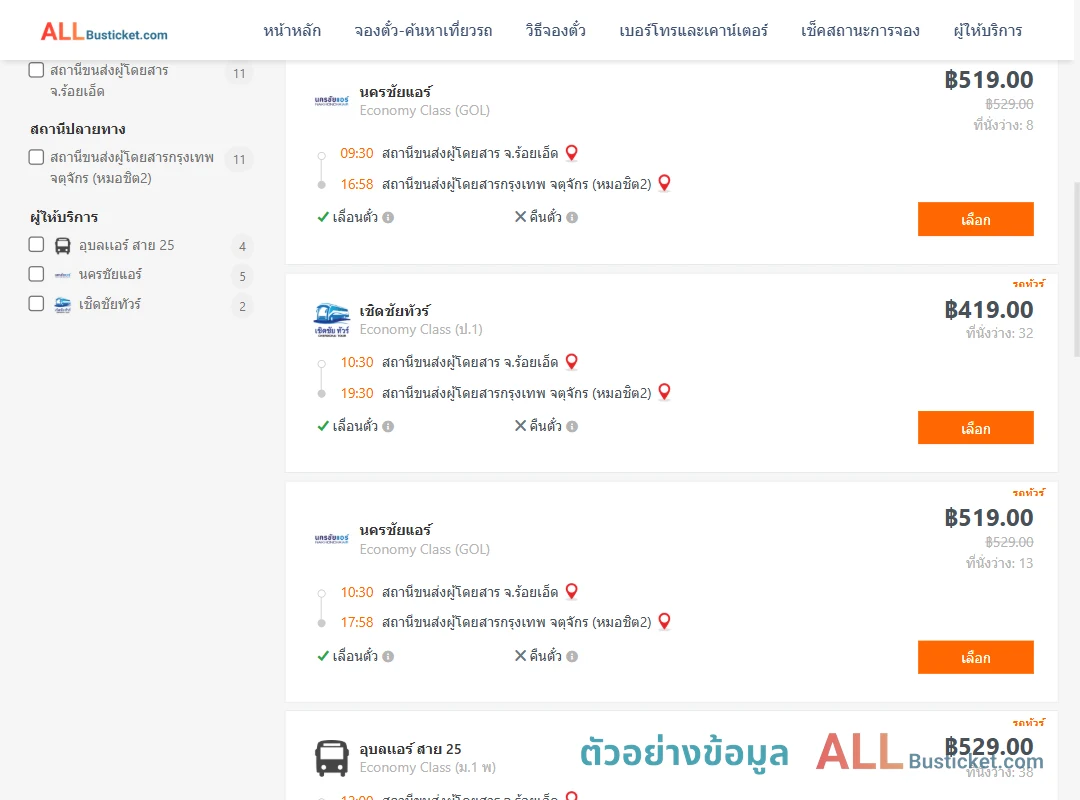Click 09:30 departure time text
Image resolution: width=1080 pixels, height=800 pixels.
point(357,154)
